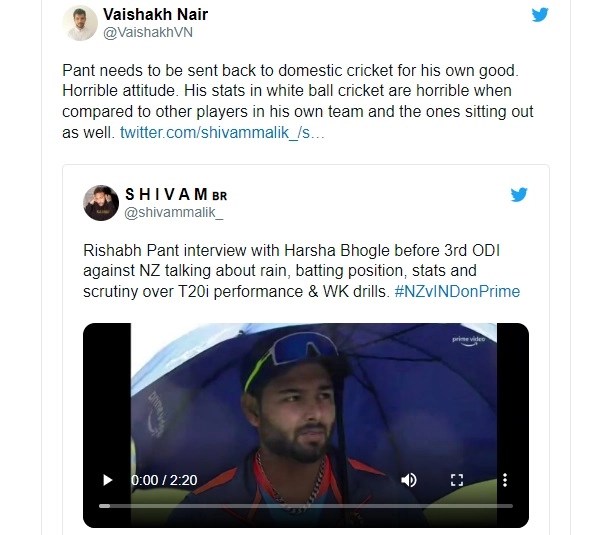Viewport: 601px width, 535px height.
Task: Click the quoted tweet text about Harsha Bhogle
Action: point(301,271)
